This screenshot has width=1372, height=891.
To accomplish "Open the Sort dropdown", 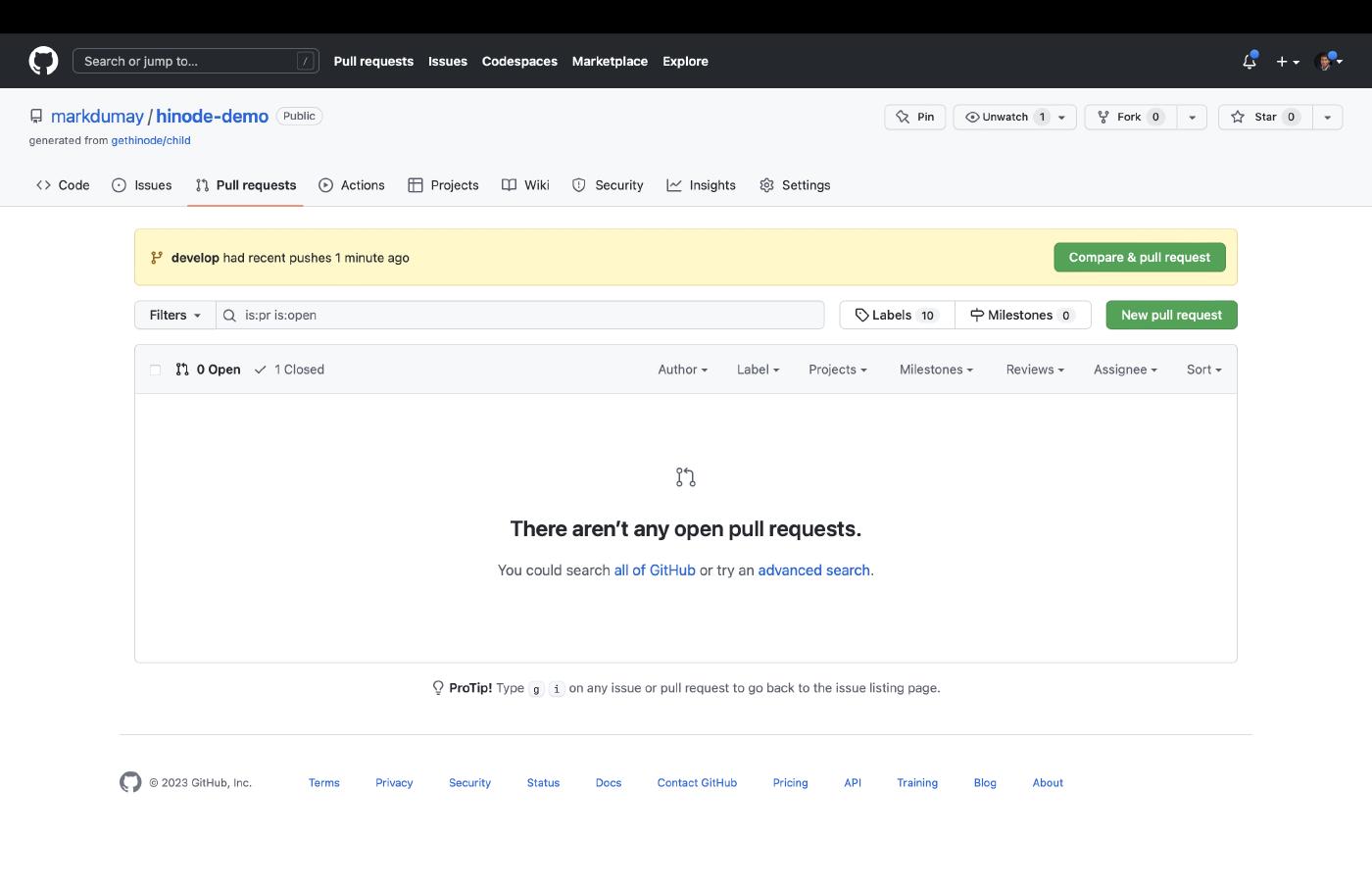I will pos(1204,370).
